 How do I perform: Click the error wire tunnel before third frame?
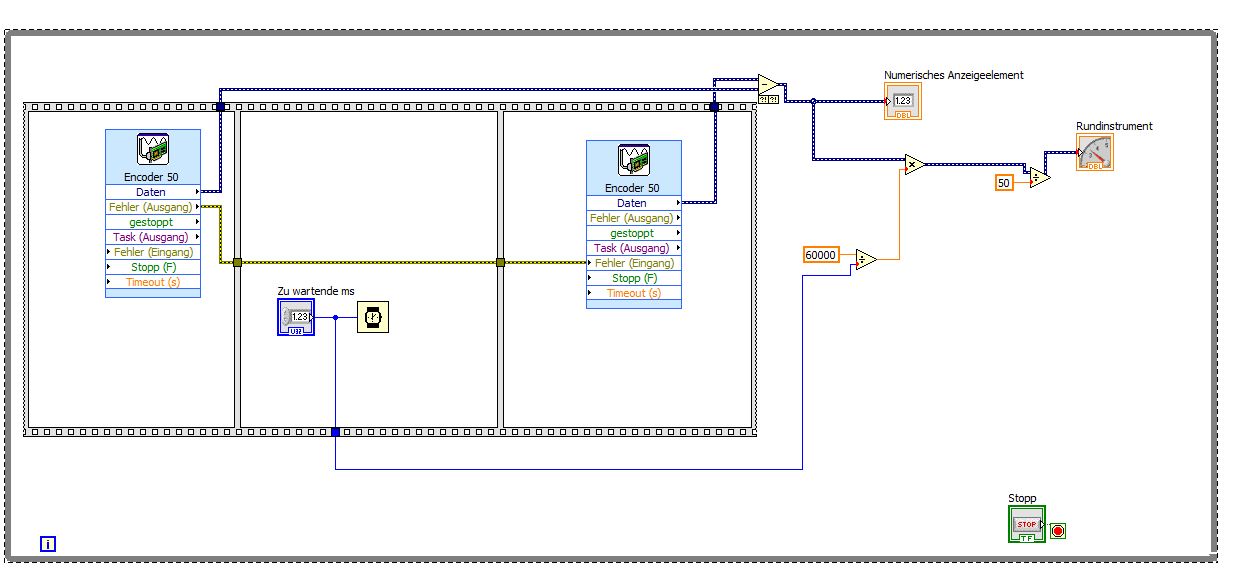click(x=500, y=263)
